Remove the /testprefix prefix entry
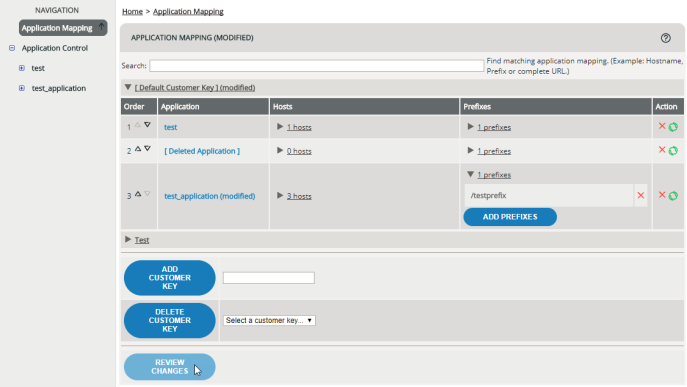Image resolution: width=687 pixels, height=387 pixels. (x=641, y=195)
